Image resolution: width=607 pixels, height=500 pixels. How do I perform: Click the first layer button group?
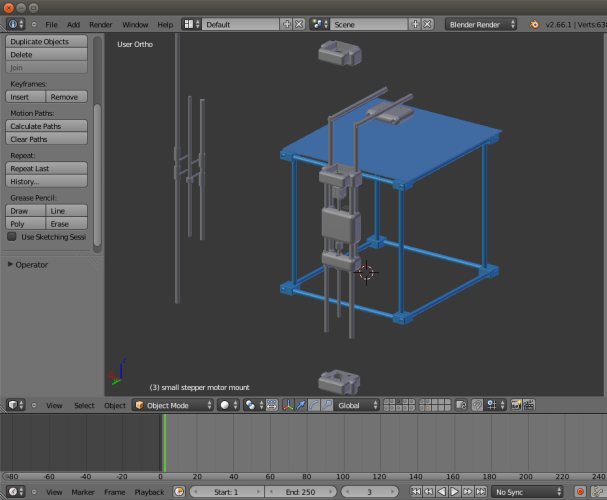point(399,405)
